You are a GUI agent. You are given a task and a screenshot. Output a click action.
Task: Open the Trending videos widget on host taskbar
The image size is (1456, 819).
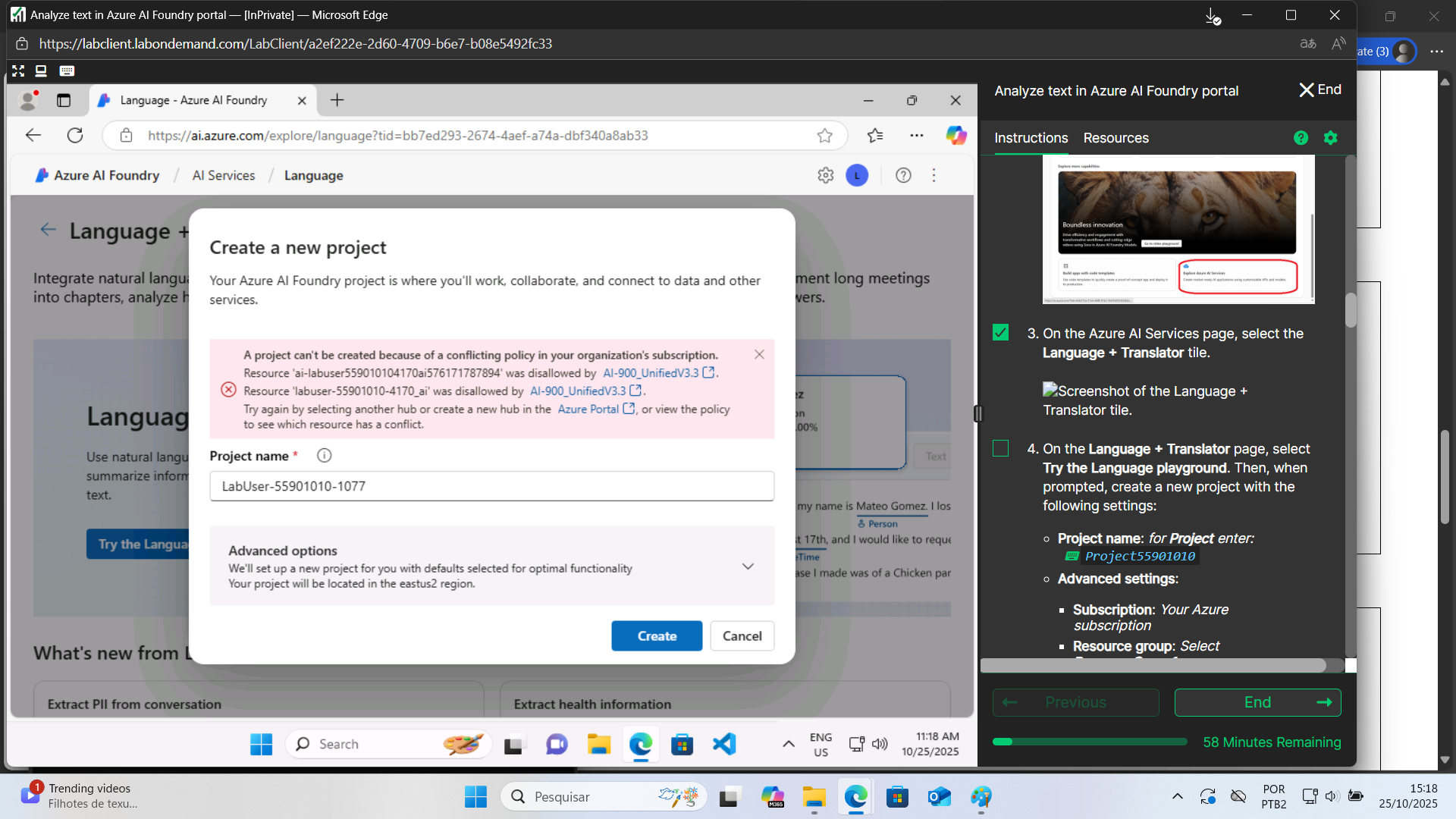coord(79,796)
